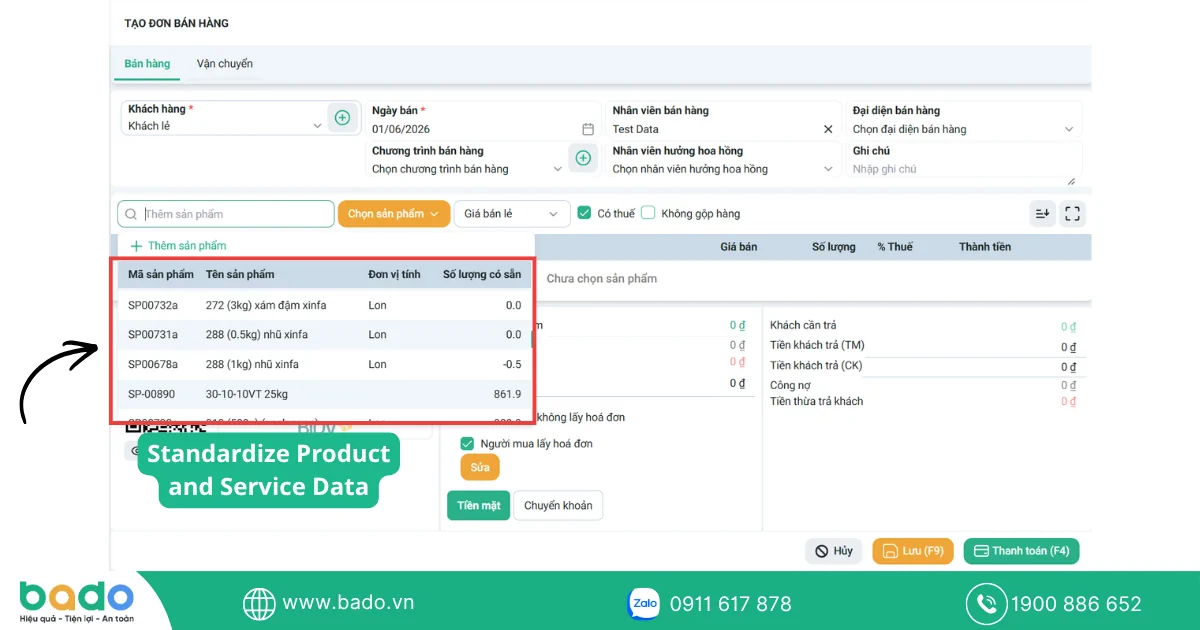Click the Đơn vị tính column header
Viewport: 1200px width, 630px height.
tap(394, 274)
